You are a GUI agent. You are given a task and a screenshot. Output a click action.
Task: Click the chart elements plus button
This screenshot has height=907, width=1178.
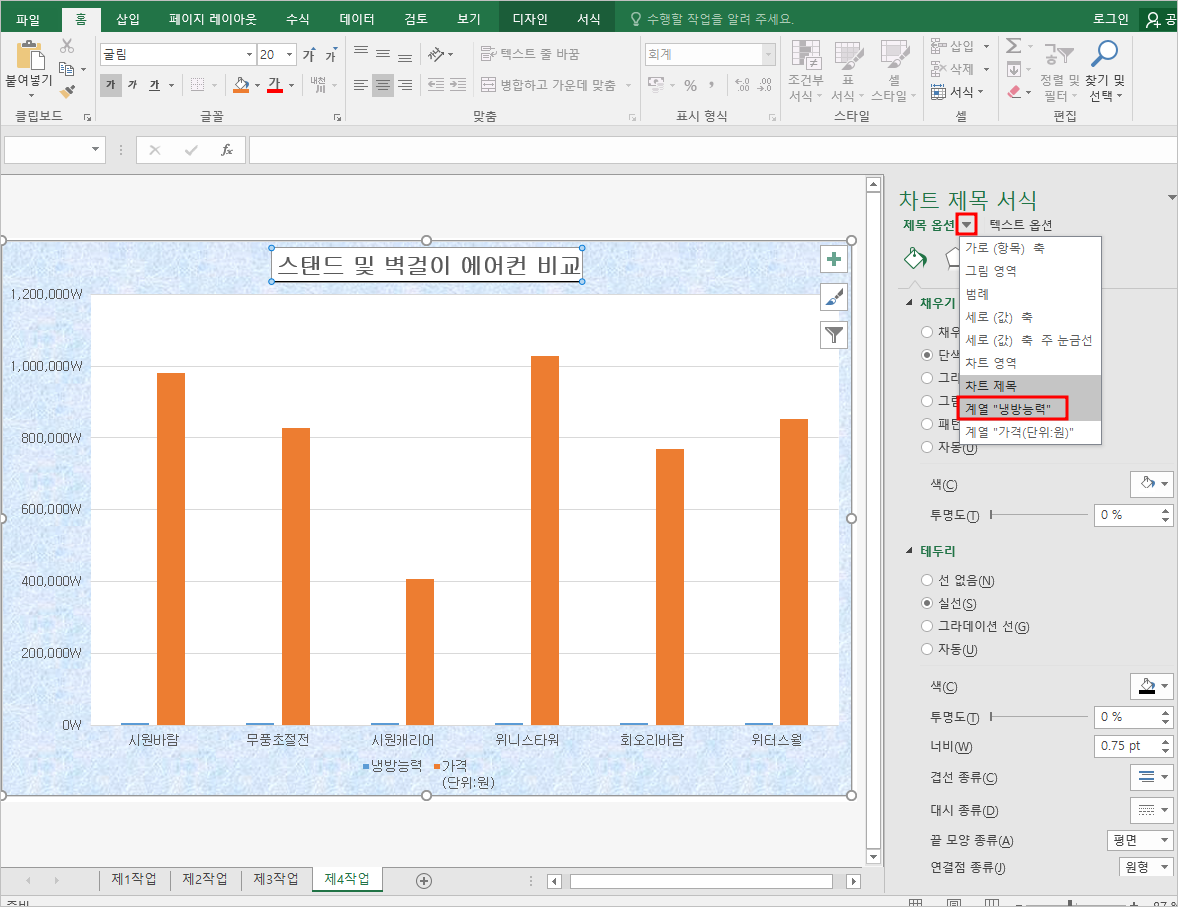834,260
